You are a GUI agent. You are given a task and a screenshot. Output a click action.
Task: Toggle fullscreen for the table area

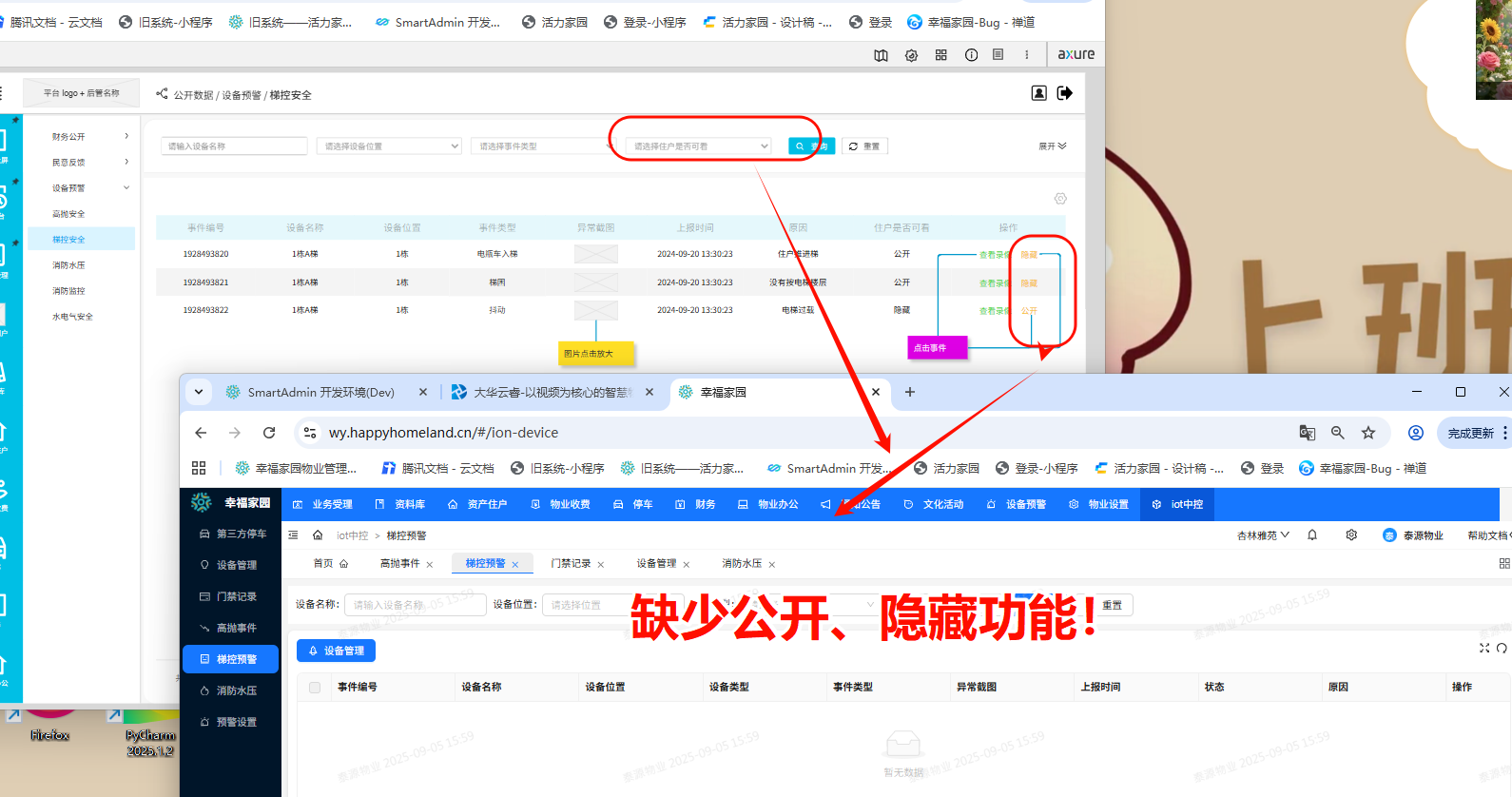click(1484, 648)
